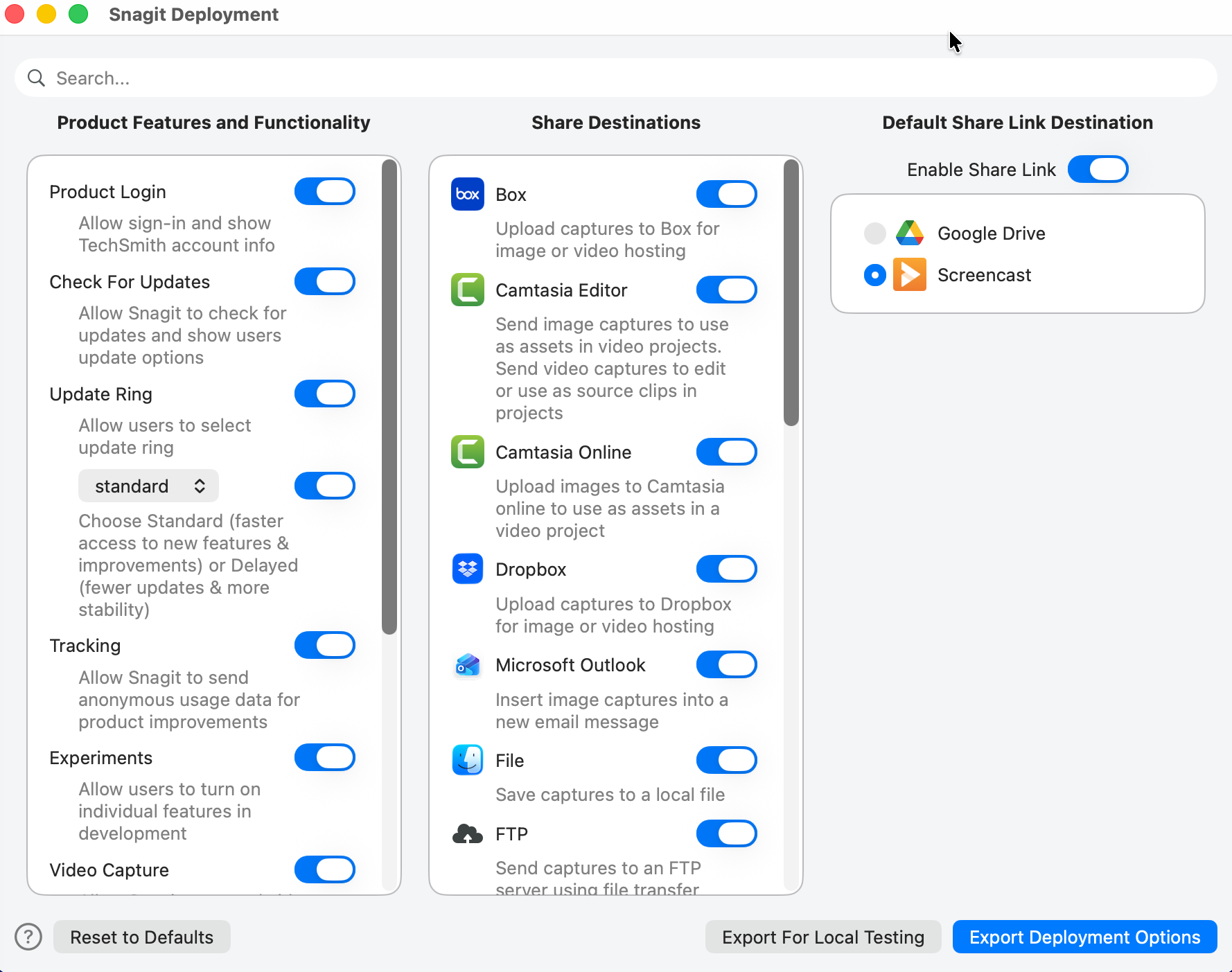This screenshot has width=1232, height=972.
Task: Click the Camtasia Online icon
Action: (x=468, y=452)
